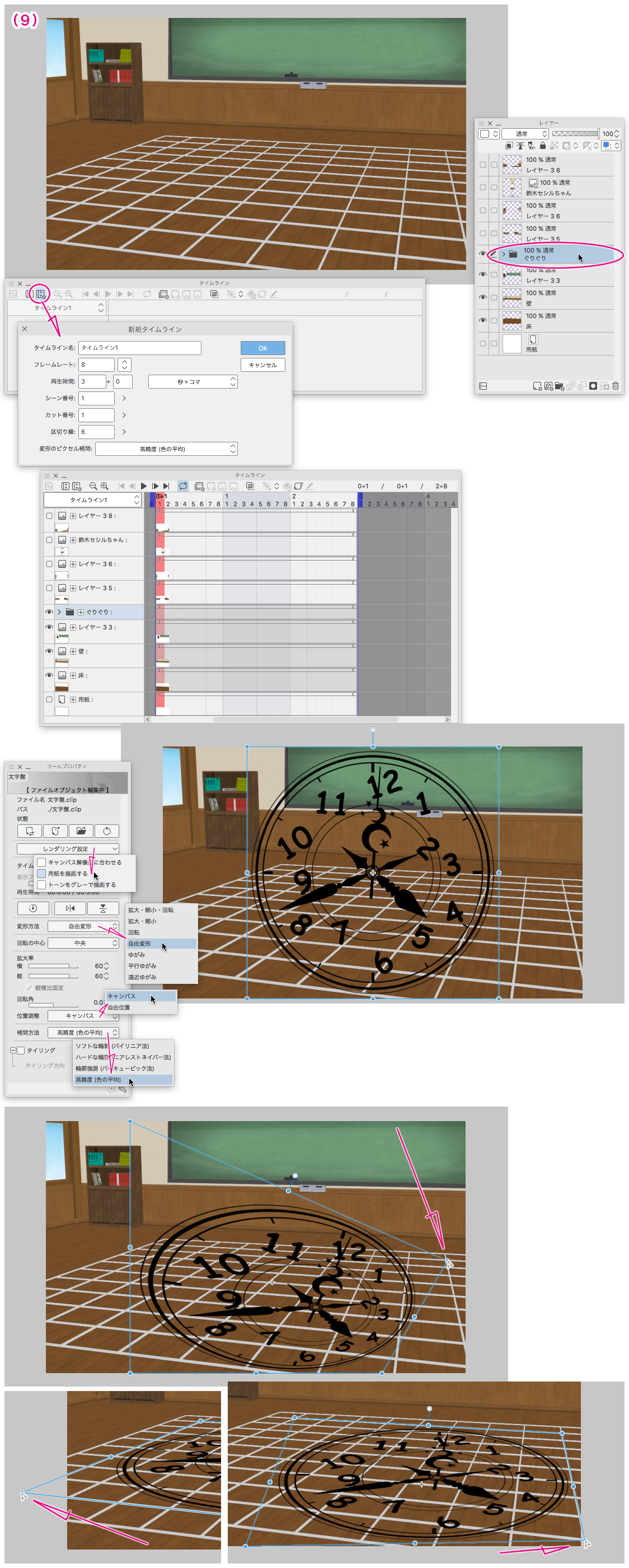The height and width of the screenshot is (1568, 629).
Task: Toggle visibility of ぐりぐり folder in Layer panel
Action: click(483, 254)
